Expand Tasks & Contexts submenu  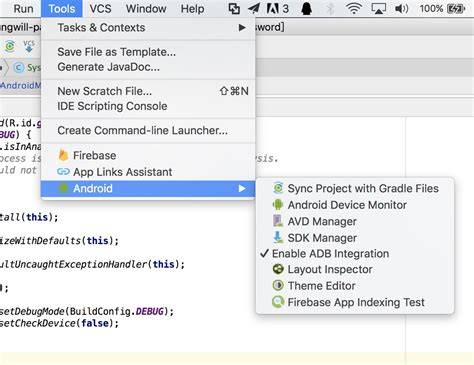[148, 28]
